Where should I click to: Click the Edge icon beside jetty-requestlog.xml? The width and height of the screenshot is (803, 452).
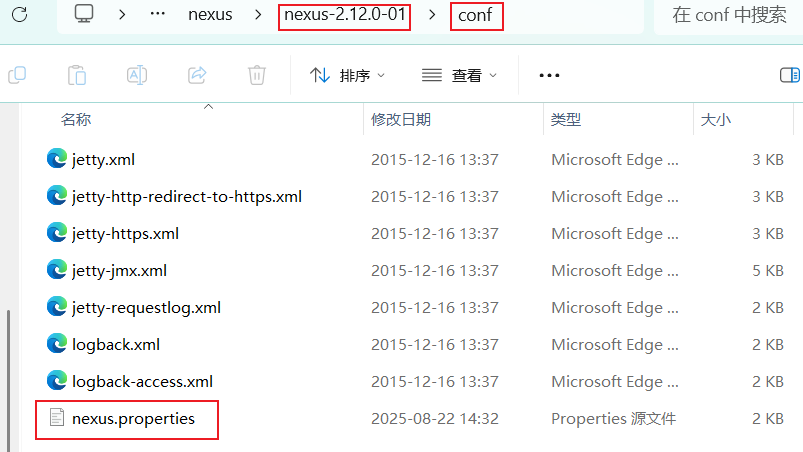click(x=57, y=307)
